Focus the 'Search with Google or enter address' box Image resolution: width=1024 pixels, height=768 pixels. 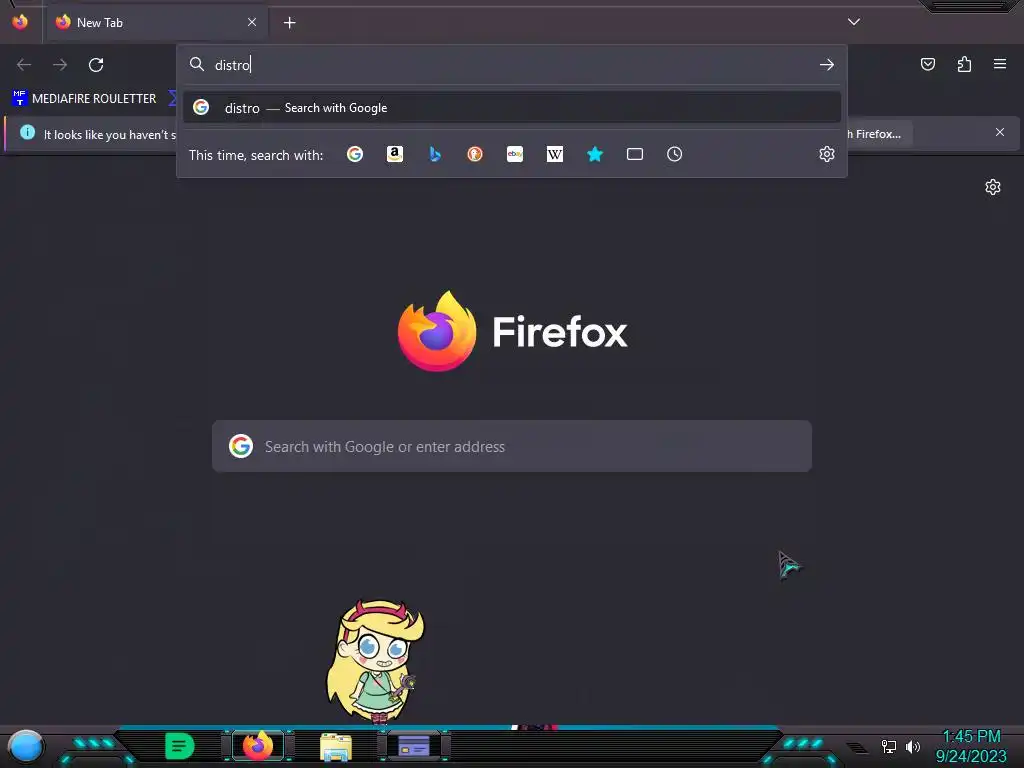512,446
